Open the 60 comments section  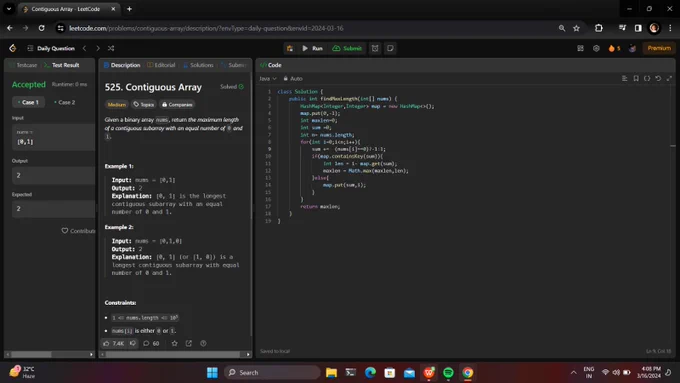click(151, 344)
